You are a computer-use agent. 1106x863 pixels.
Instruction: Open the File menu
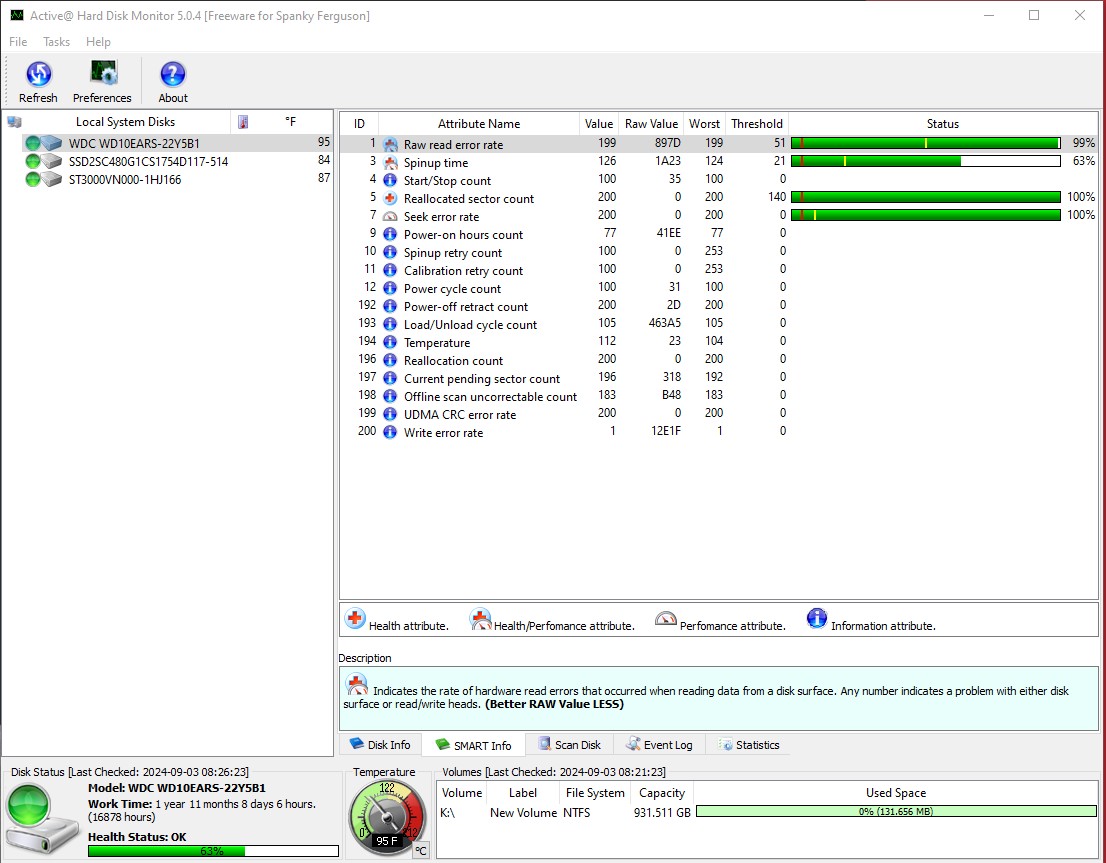click(x=18, y=42)
